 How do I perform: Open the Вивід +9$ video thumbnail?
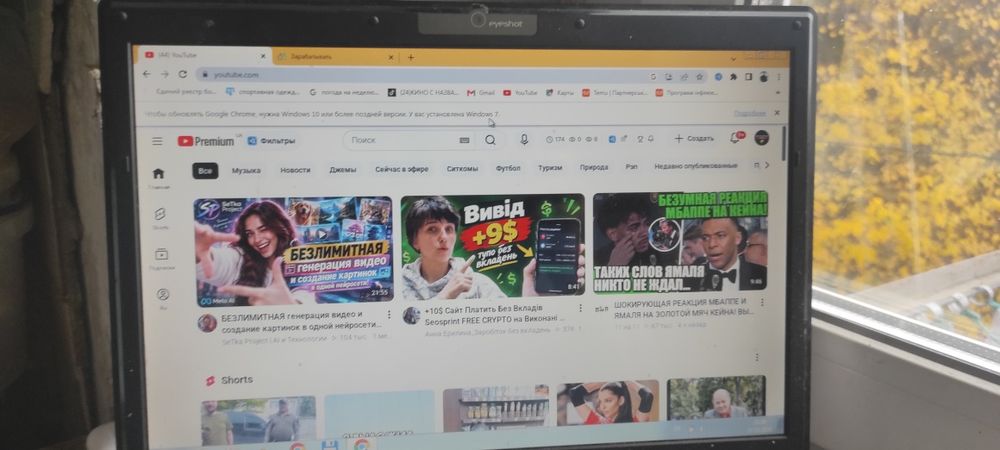tap(493, 246)
